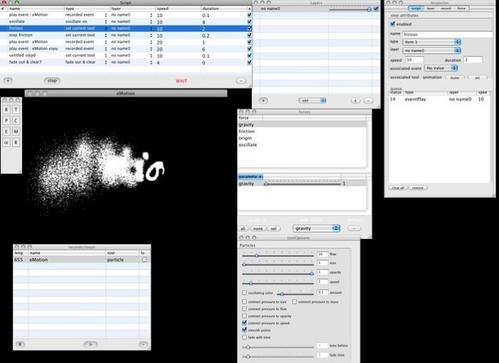Select the M tool in the palette
This screenshot has width=499, height=363.
click(x=16, y=132)
